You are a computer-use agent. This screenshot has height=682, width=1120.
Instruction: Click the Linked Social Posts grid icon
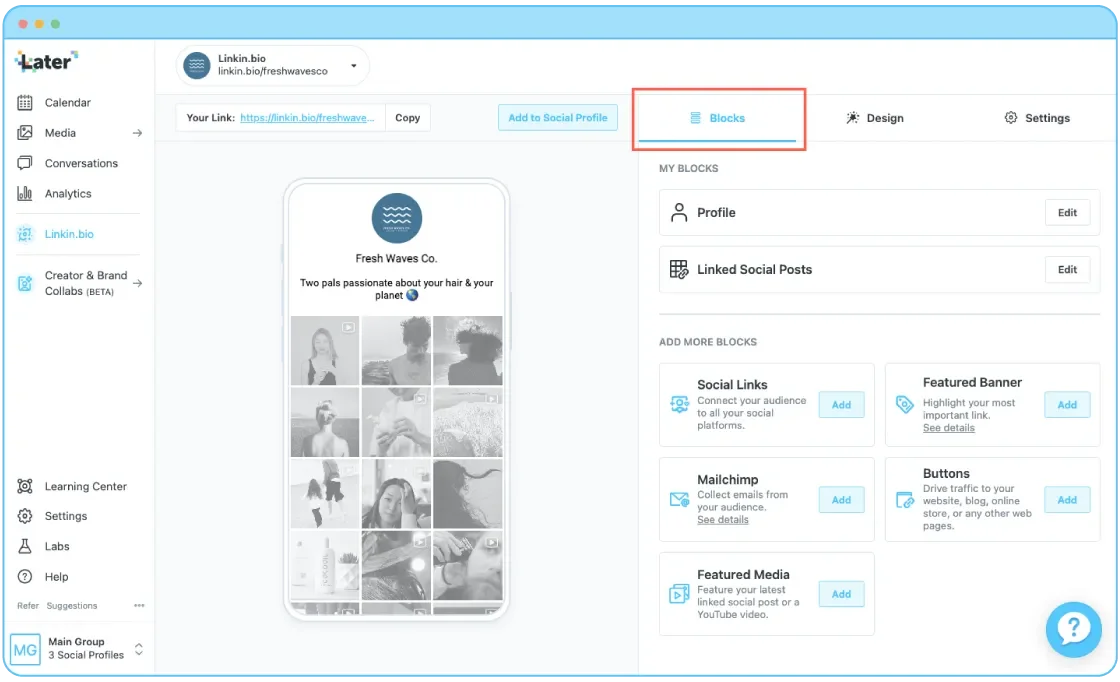[x=679, y=269]
